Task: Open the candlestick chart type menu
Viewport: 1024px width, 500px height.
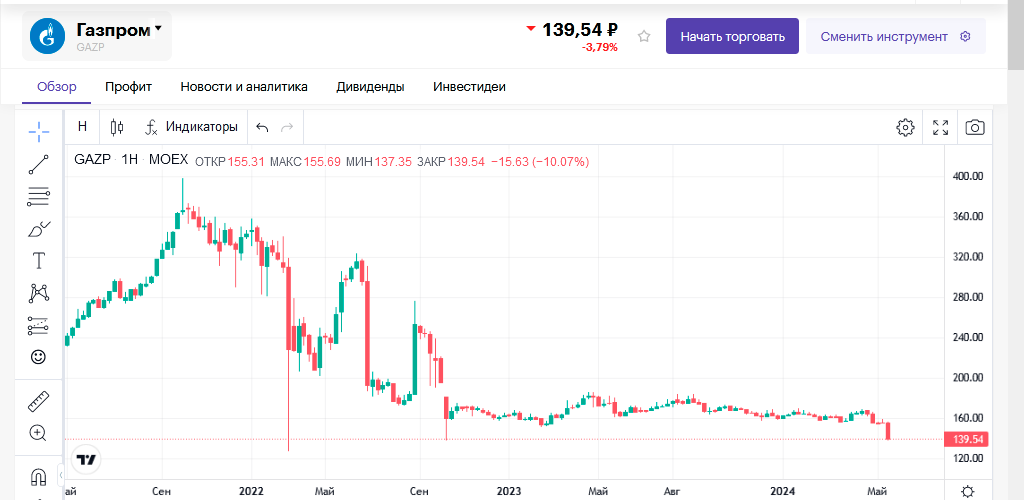Action: 117,127
